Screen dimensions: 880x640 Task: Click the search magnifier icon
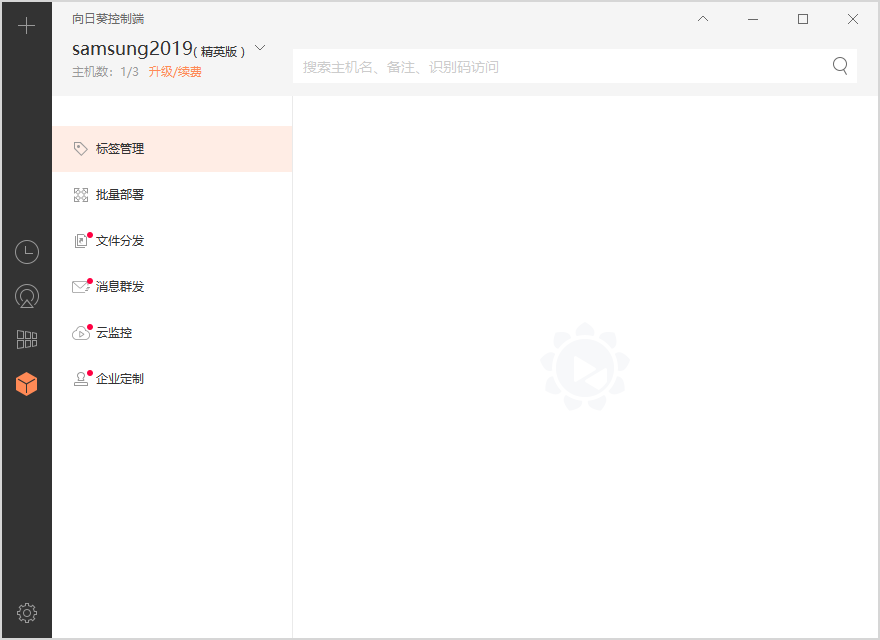840,66
